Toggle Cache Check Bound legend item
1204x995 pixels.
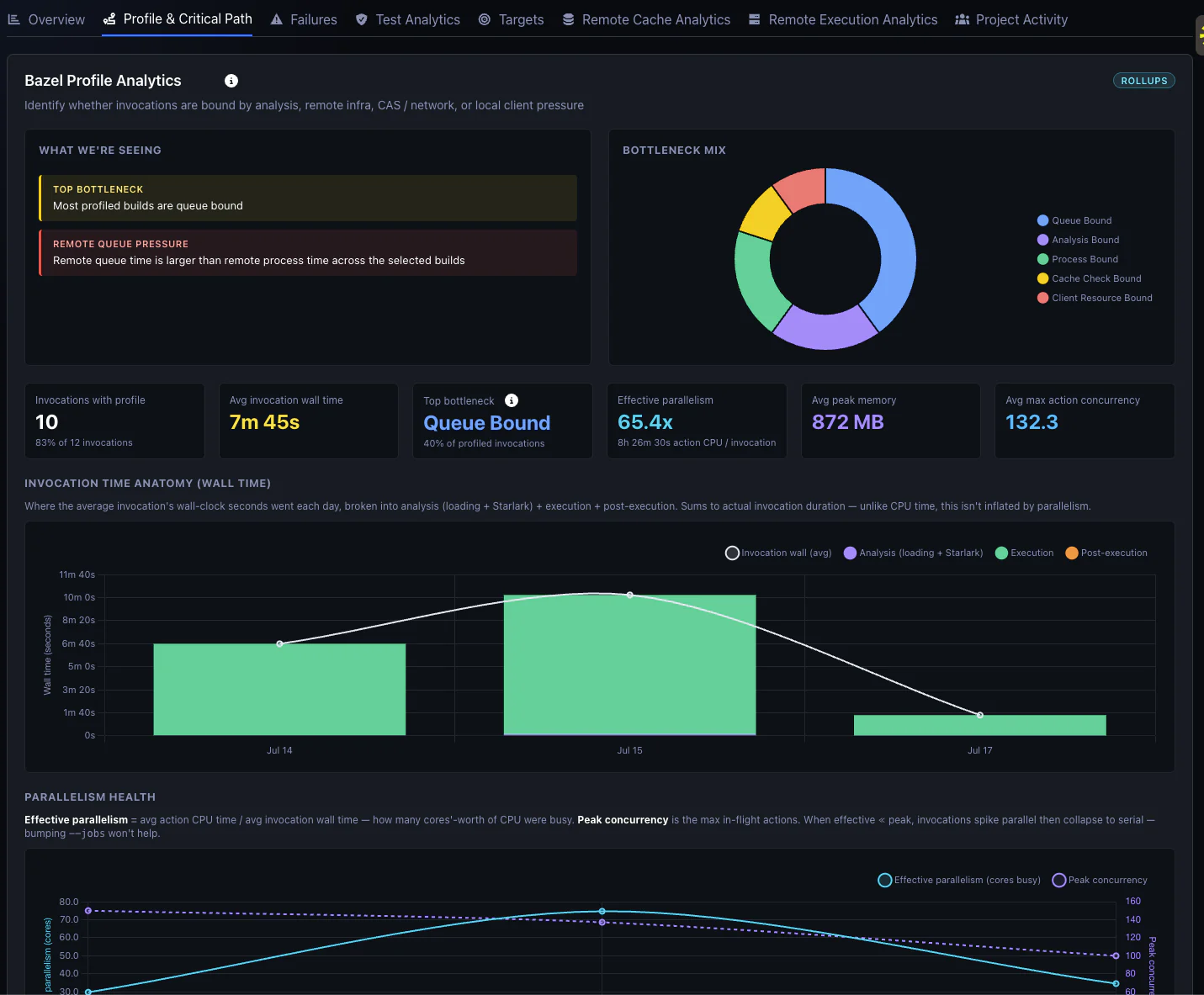(x=1090, y=278)
